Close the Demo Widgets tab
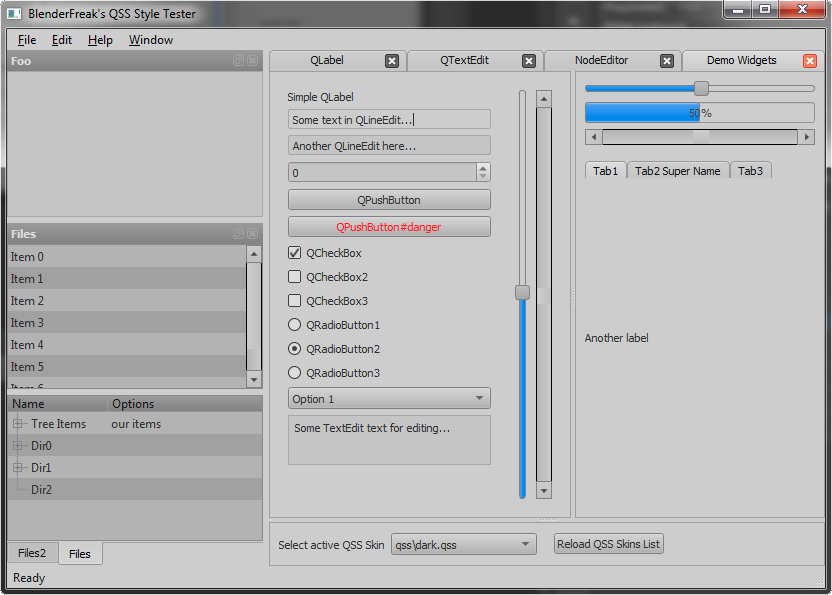This screenshot has height=595, width=832. [x=810, y=61]
